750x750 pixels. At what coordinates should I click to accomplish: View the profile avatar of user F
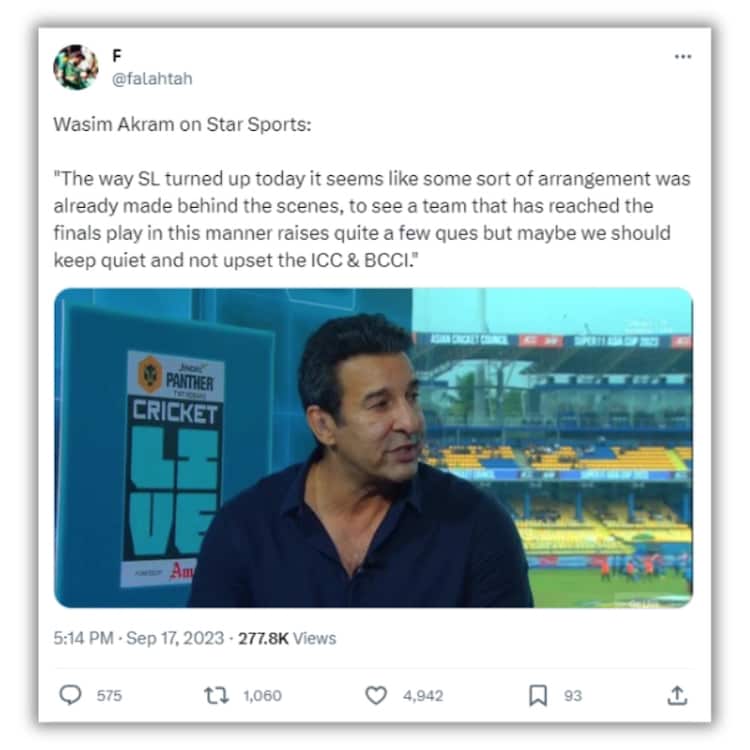coord(76,67)
